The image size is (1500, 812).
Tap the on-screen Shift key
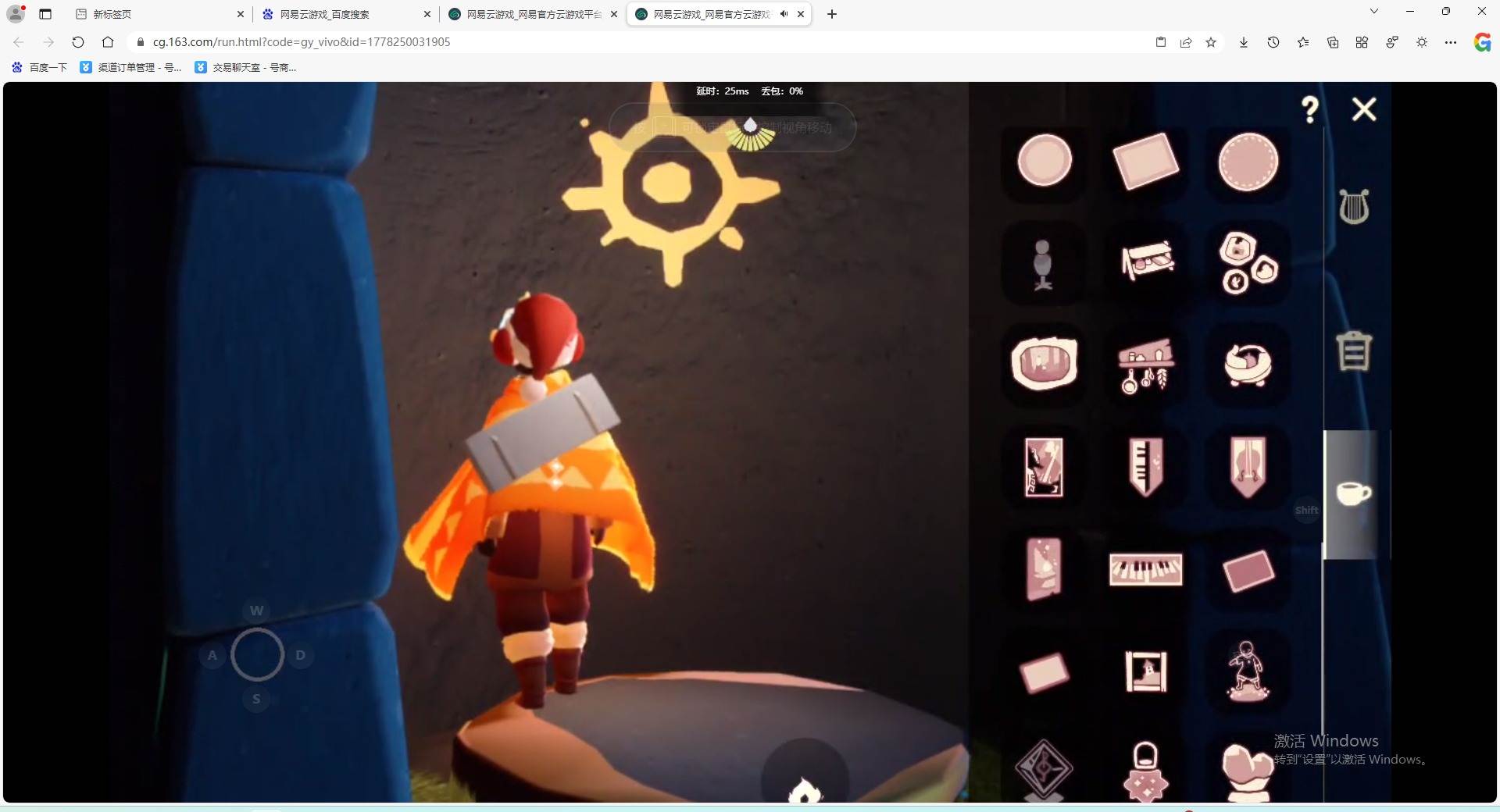[x=1307, y=510]
